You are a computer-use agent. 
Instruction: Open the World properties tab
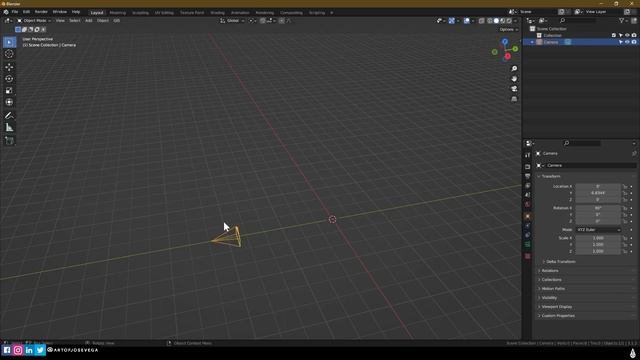point(527,204)
